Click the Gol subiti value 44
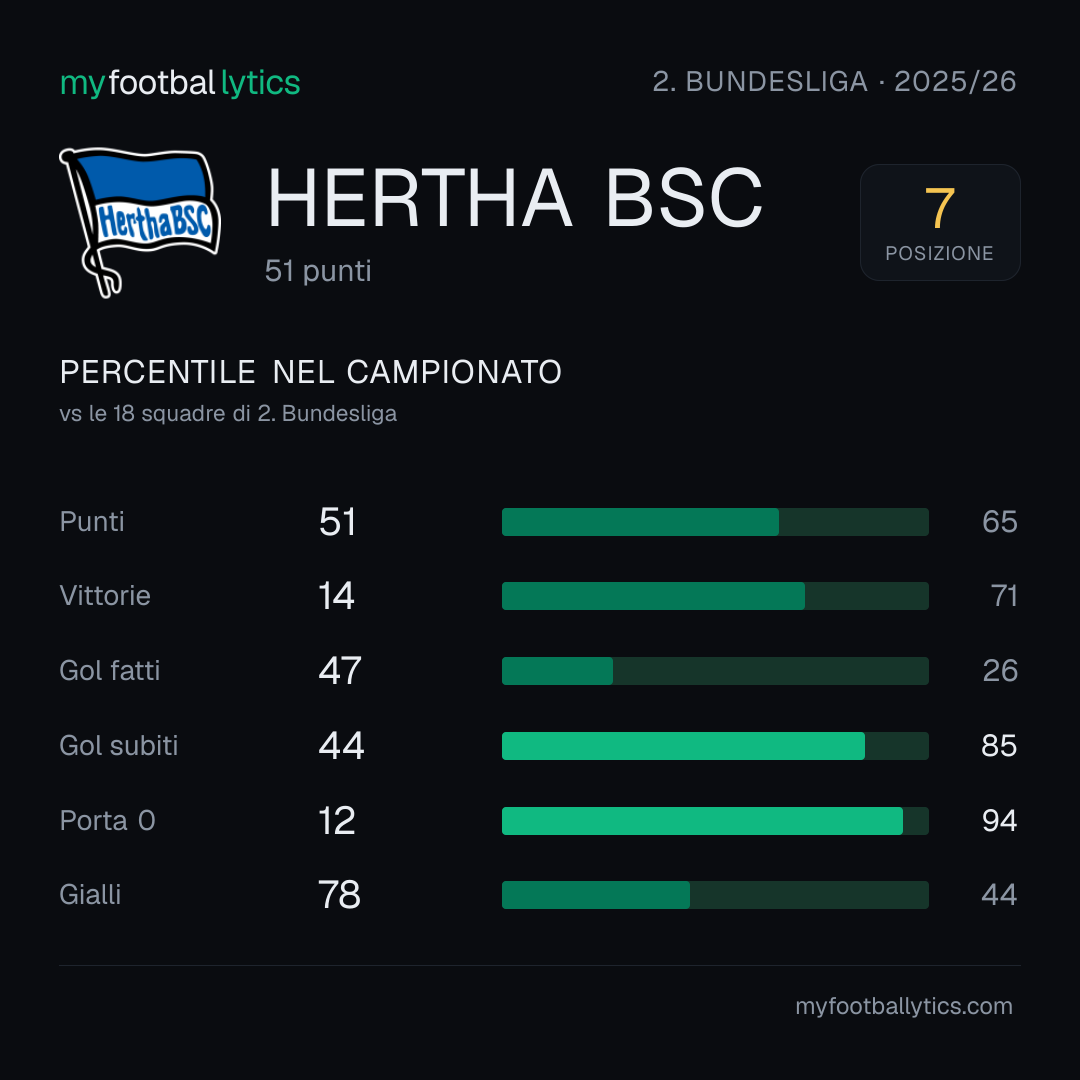The width and height of the screenshot is (1080, 1080). pyautogui.click(x=341, y=746)
